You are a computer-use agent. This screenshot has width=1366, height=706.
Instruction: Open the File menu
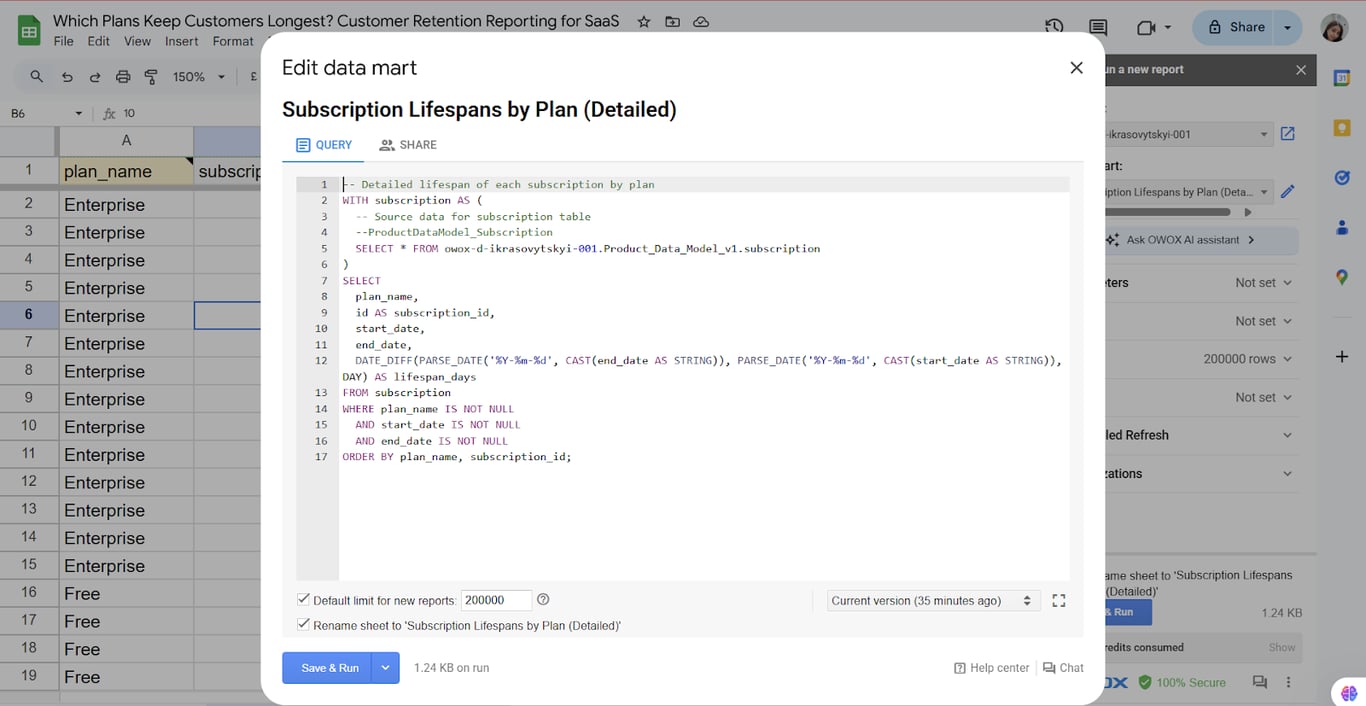[x=64, y=41]
